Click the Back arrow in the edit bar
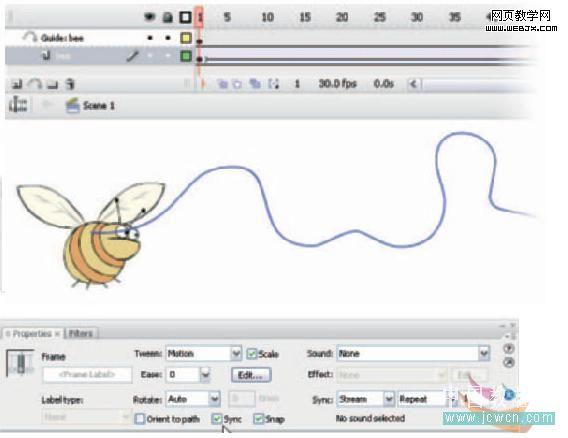The width and height of the screenshot is (568, 438). (x=46, y=105)
